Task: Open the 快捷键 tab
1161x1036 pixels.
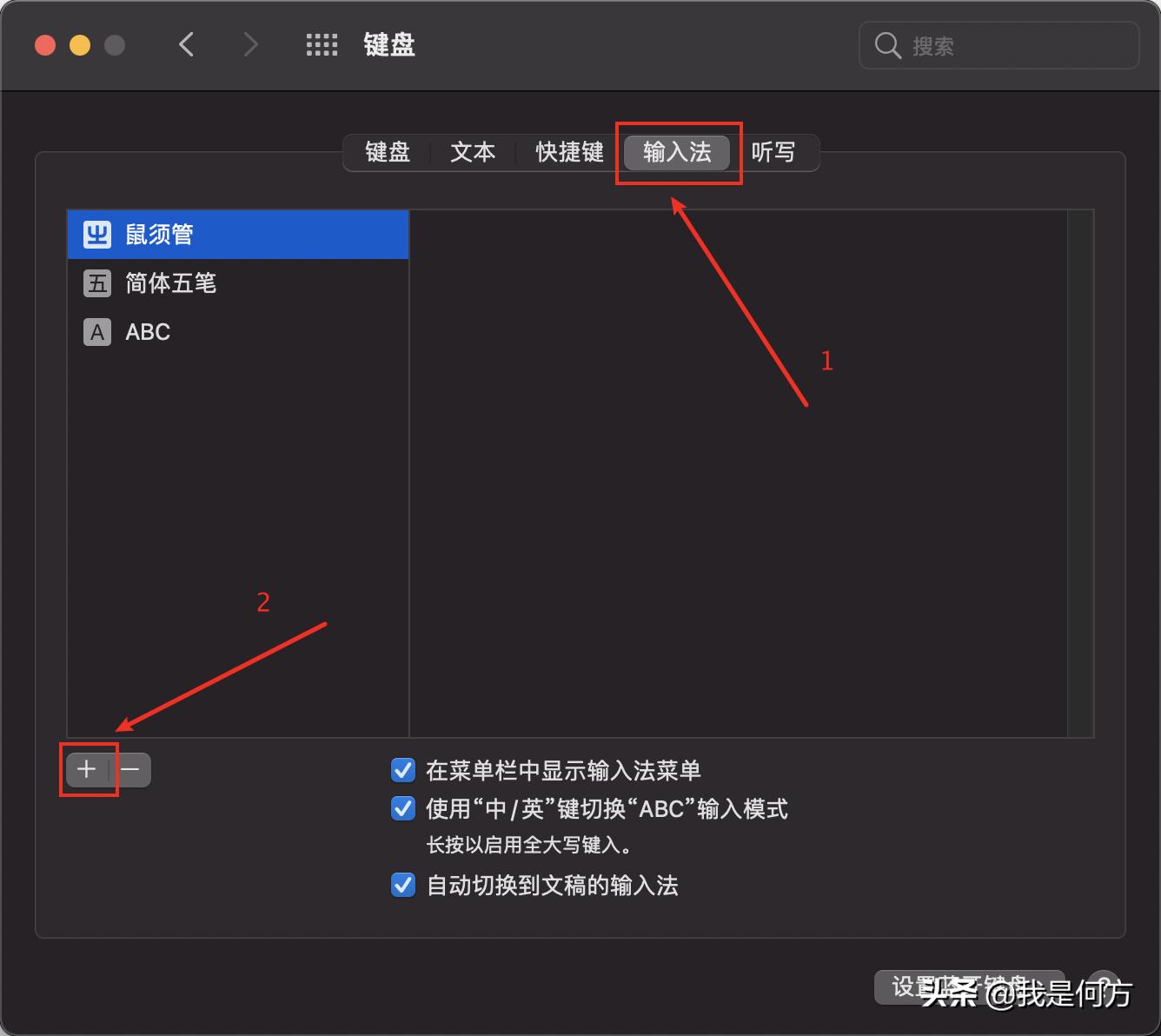Action: (x=568, y=152)
